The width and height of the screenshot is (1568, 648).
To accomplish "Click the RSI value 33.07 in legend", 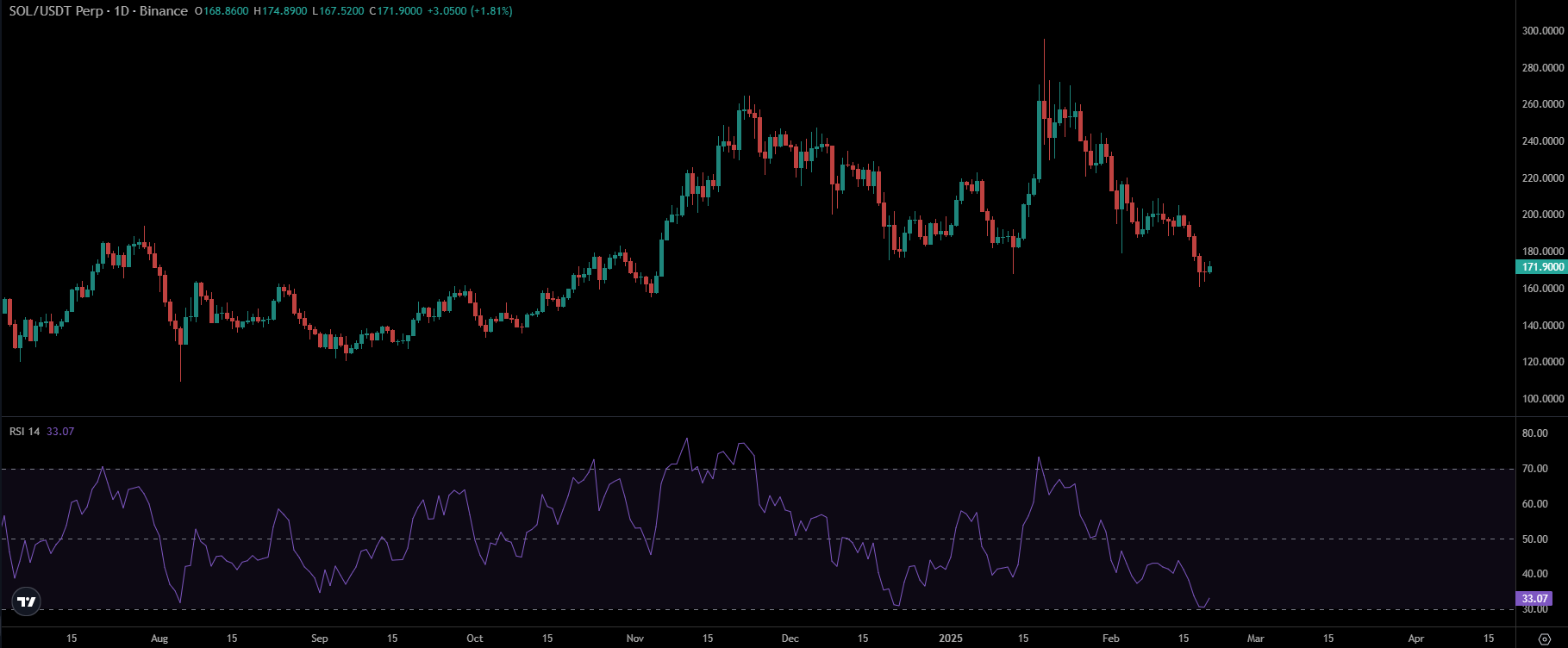I will point(60,431).
